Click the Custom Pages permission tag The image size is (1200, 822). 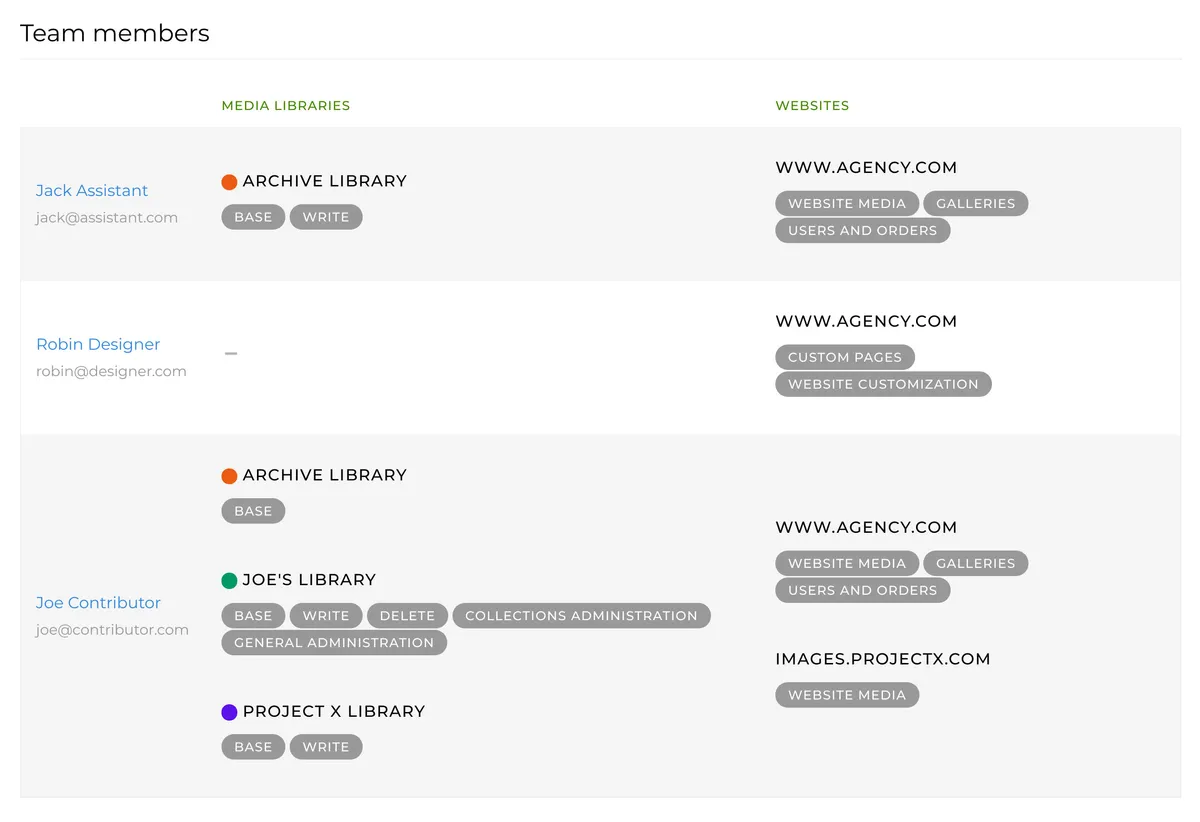[844, 357]
